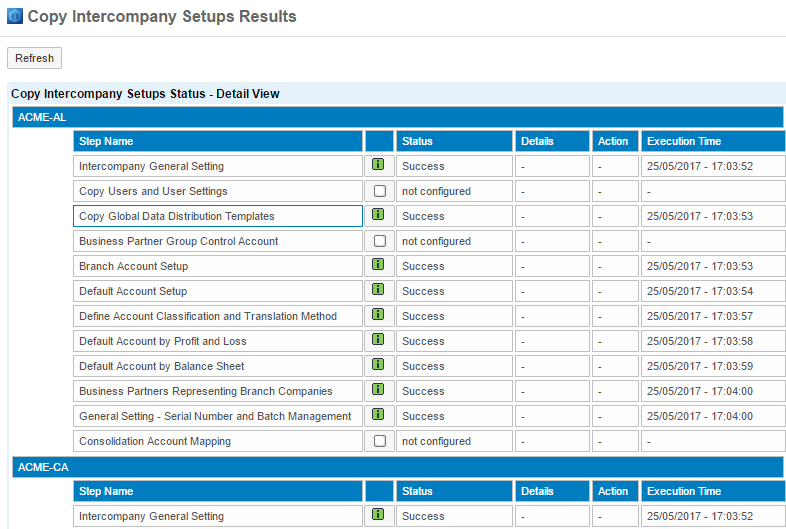This screenshot has height=529, width=786.
Task: Click the Status column header in ACME-CA table
Action: point(417,491)
